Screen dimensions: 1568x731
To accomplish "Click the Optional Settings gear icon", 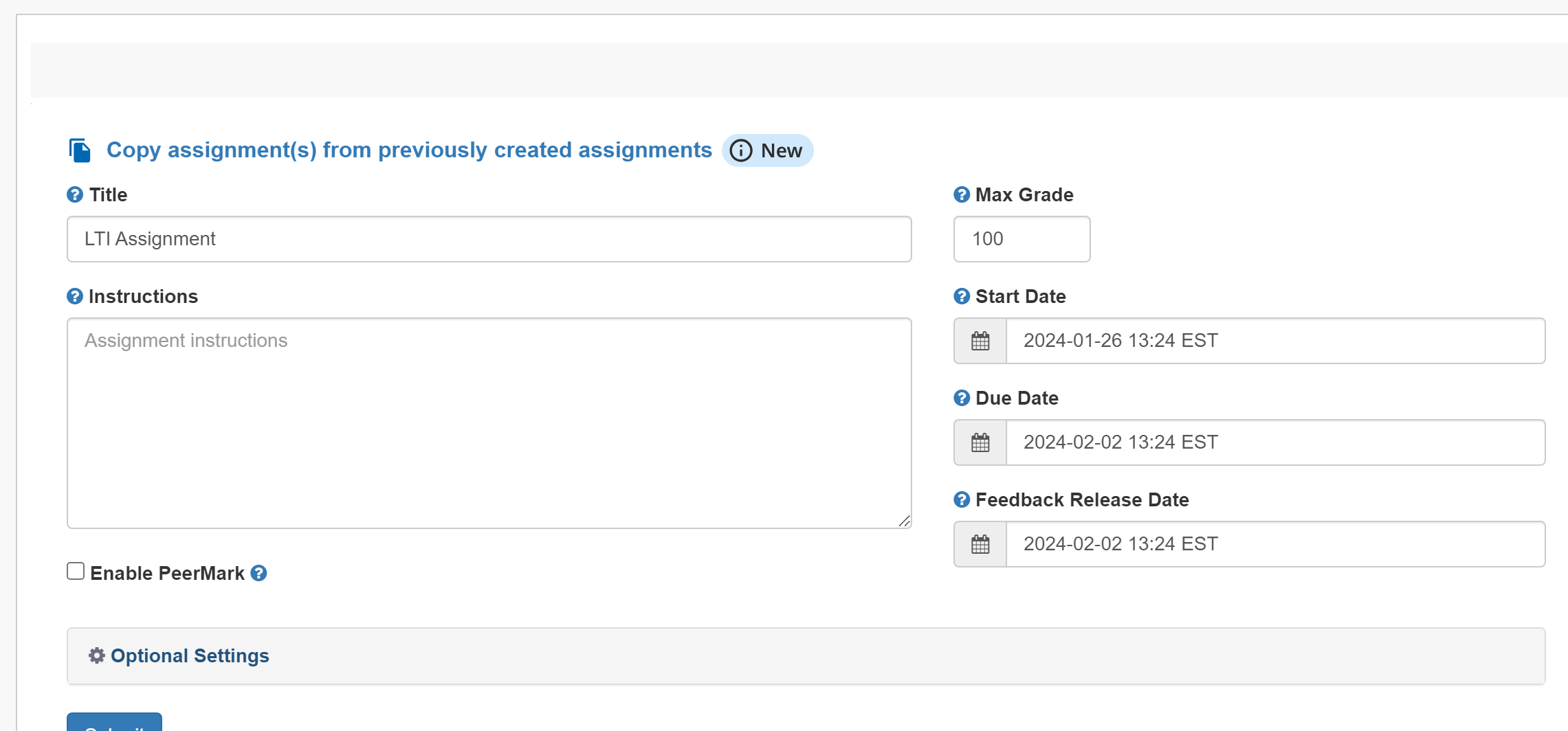I will click(x=97, y=655).
